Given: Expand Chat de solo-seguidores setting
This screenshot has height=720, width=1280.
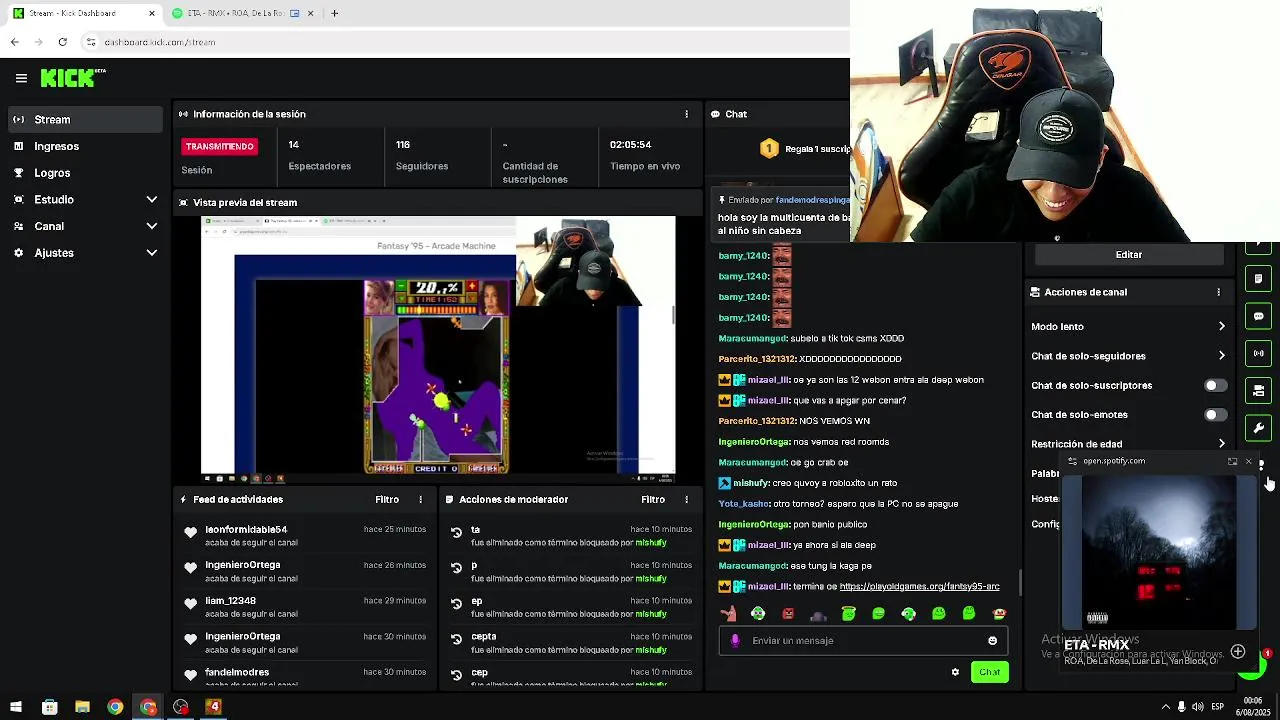Looking at the screenshot, I should [x=1129, y=356].
